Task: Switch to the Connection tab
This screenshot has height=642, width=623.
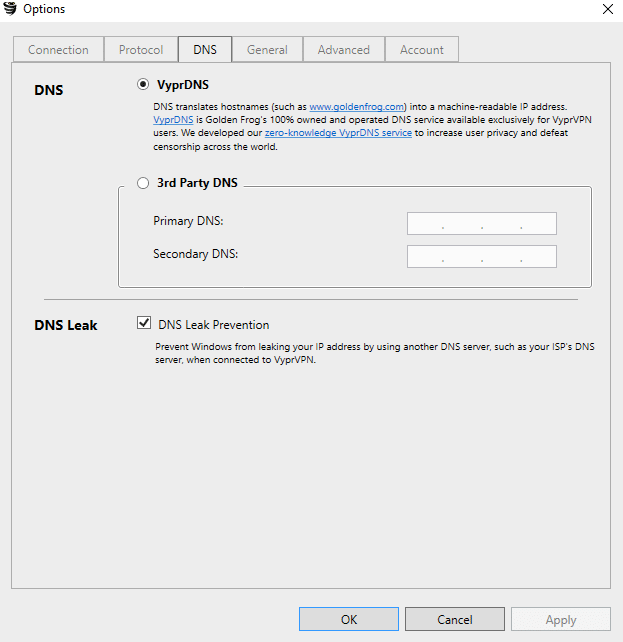Action: coord(58,50)
